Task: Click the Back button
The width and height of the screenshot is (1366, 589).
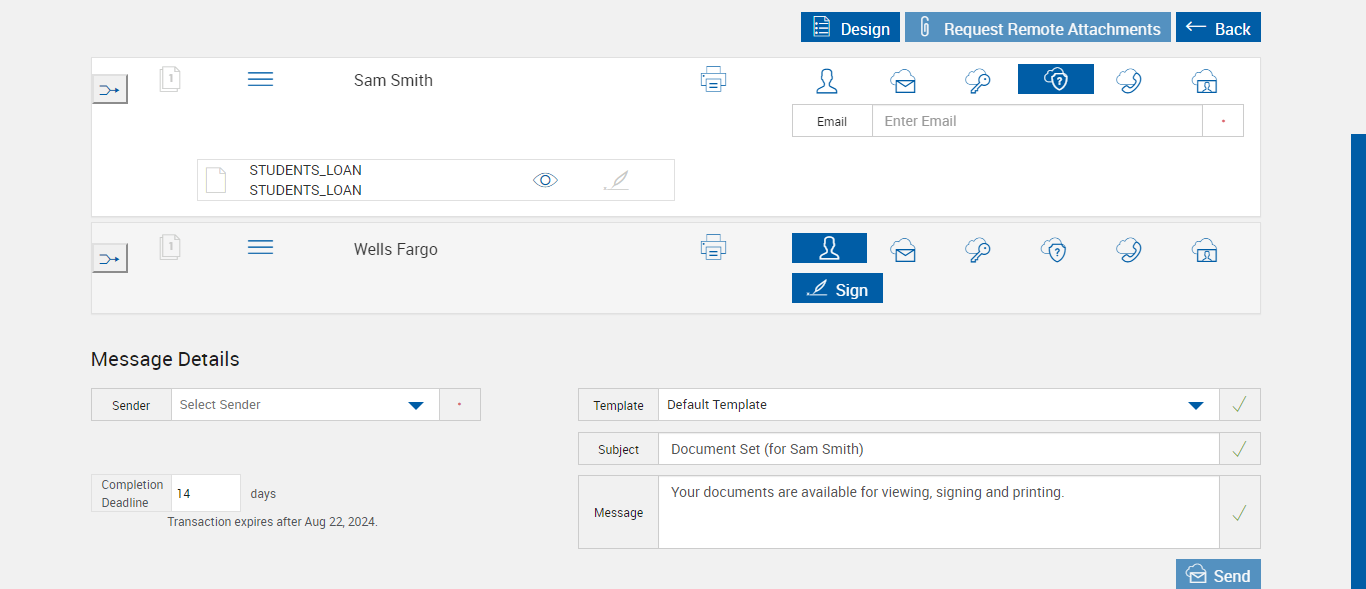Action: pyautogui.click(x=1218, y=28)
